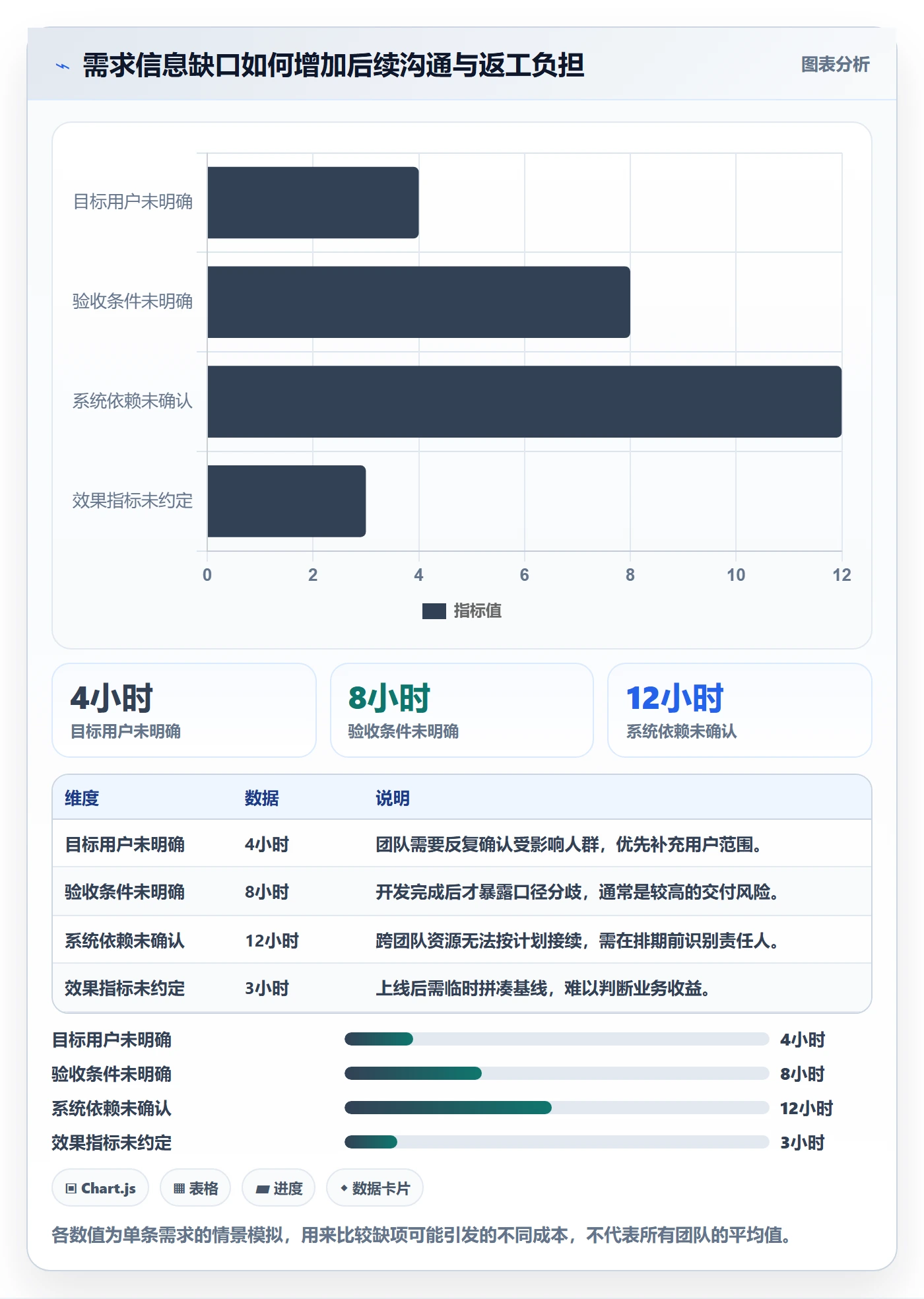Click the 指标值 legend color box
Screen dimensions: 924x1299
pos(434,611)
